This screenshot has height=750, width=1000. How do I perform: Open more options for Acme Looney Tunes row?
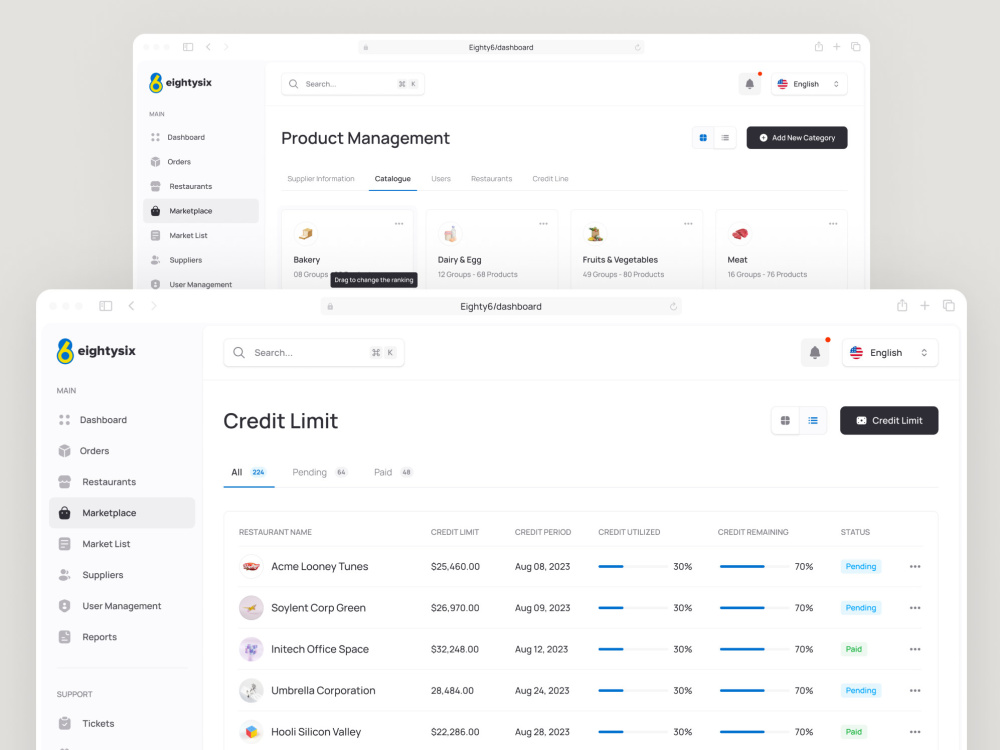(x=915, y=566)
